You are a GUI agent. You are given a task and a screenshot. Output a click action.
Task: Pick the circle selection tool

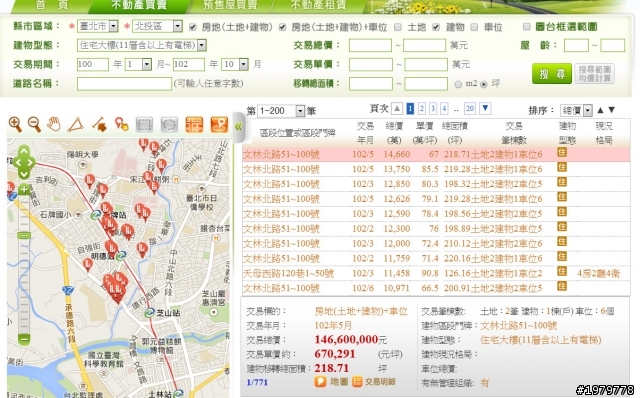169,125
